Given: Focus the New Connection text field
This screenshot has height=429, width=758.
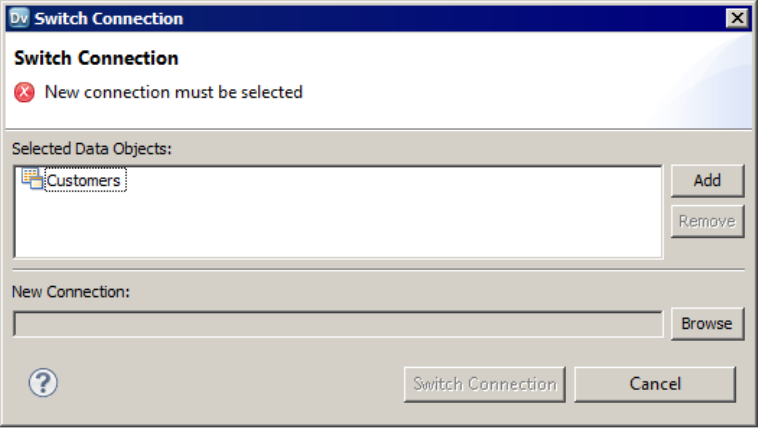Looking at the screenshot, I should pyautogui.click(x=338, y=324).
